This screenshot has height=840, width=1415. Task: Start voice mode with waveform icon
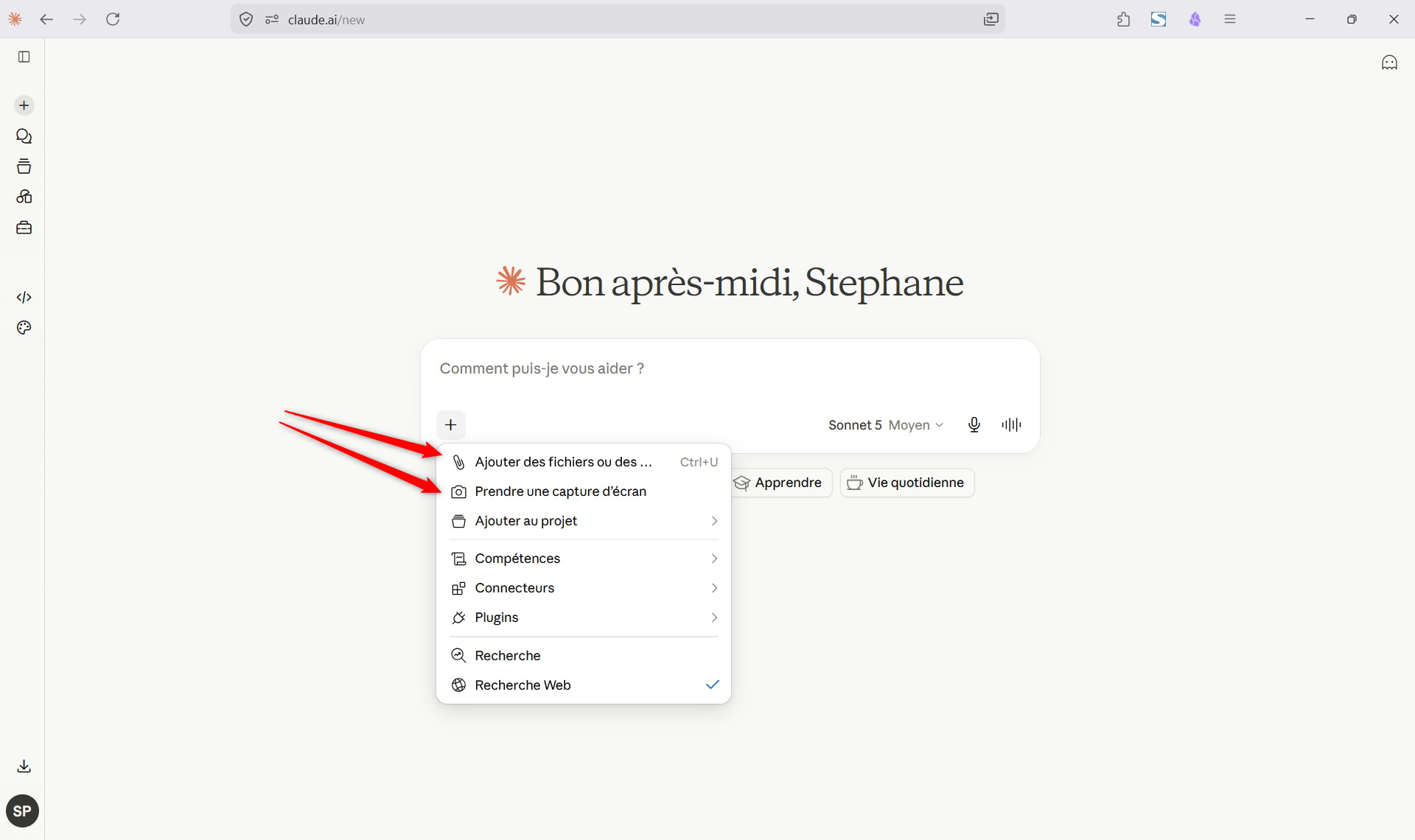1011,424
